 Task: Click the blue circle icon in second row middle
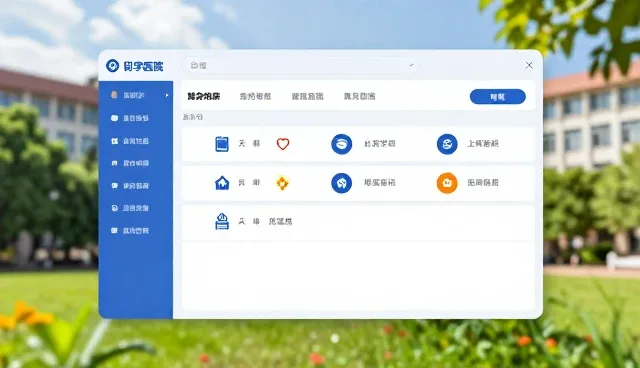pos(342,183)
